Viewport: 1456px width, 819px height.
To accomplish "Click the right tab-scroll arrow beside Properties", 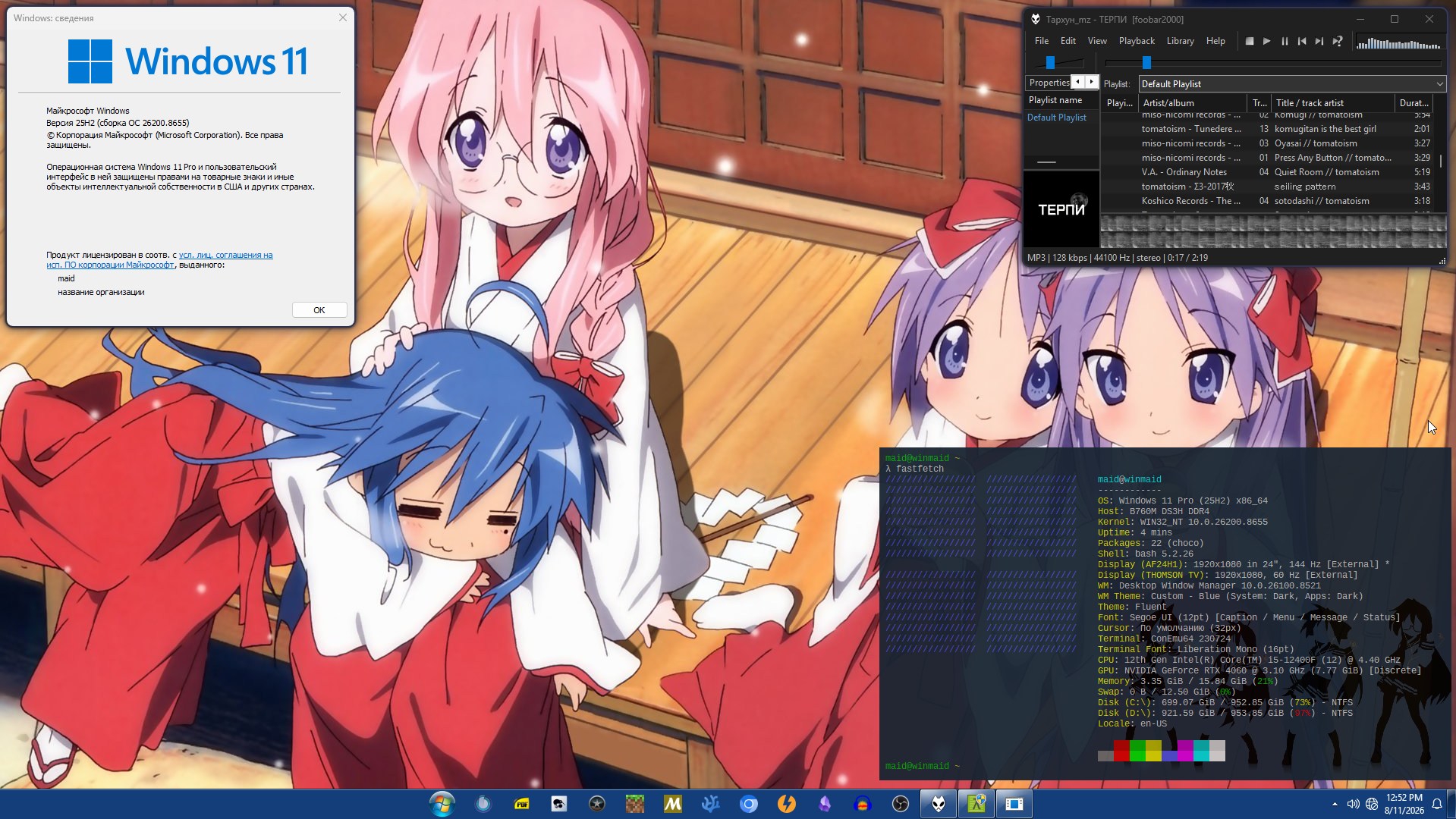I will tap(1091, 82).
